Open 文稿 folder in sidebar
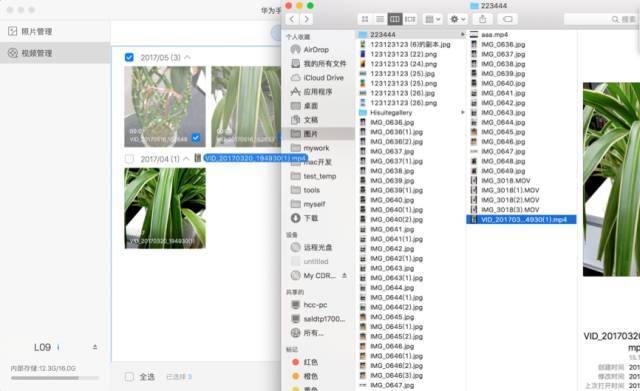Image resolution: width=640 pixels, height=391 pixels. (304, 120)
